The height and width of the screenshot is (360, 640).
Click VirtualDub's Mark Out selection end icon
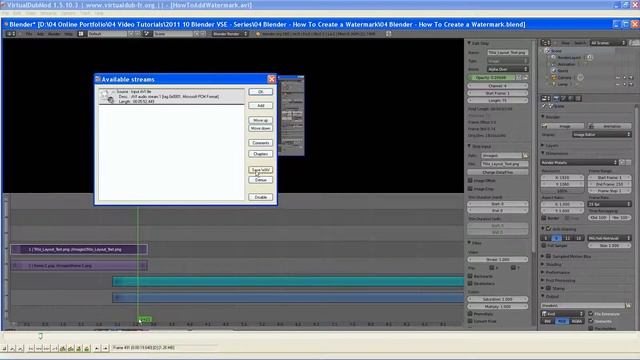coord(105,348)
